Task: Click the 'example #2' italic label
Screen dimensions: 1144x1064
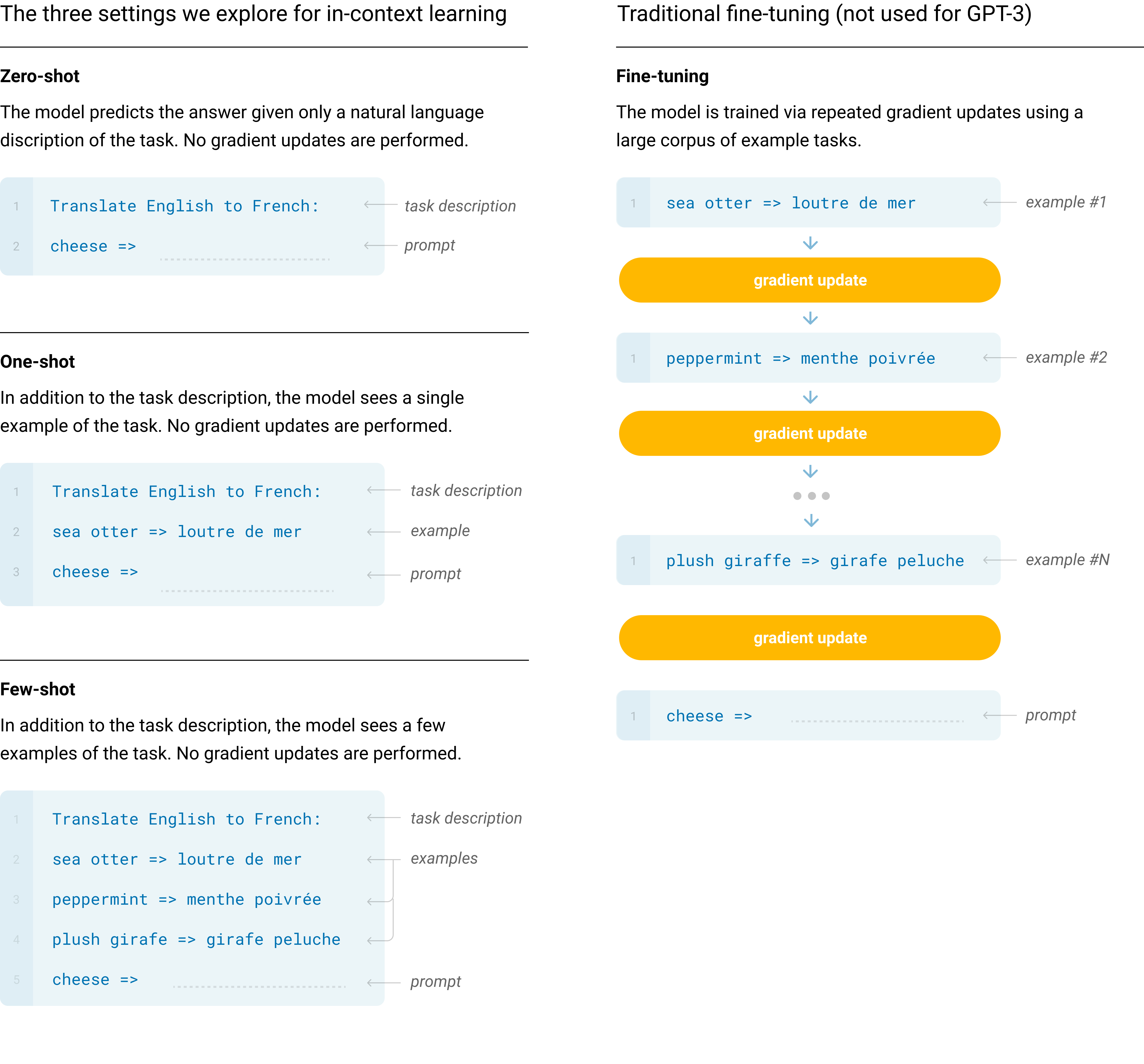Action: coord(1066,357)
